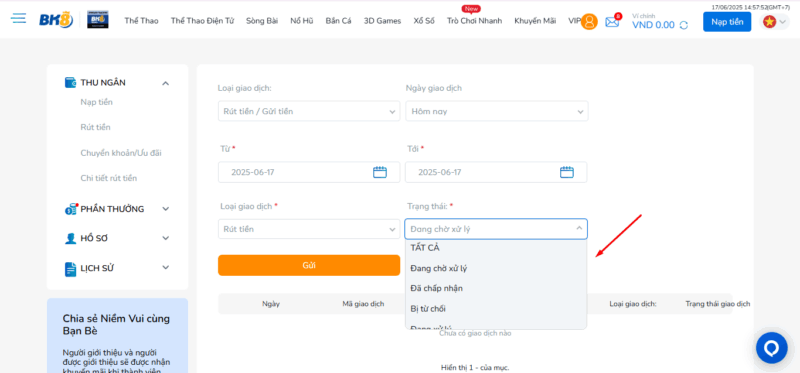Open Chi tiết rút tiền sidebar link

[109, 178]
